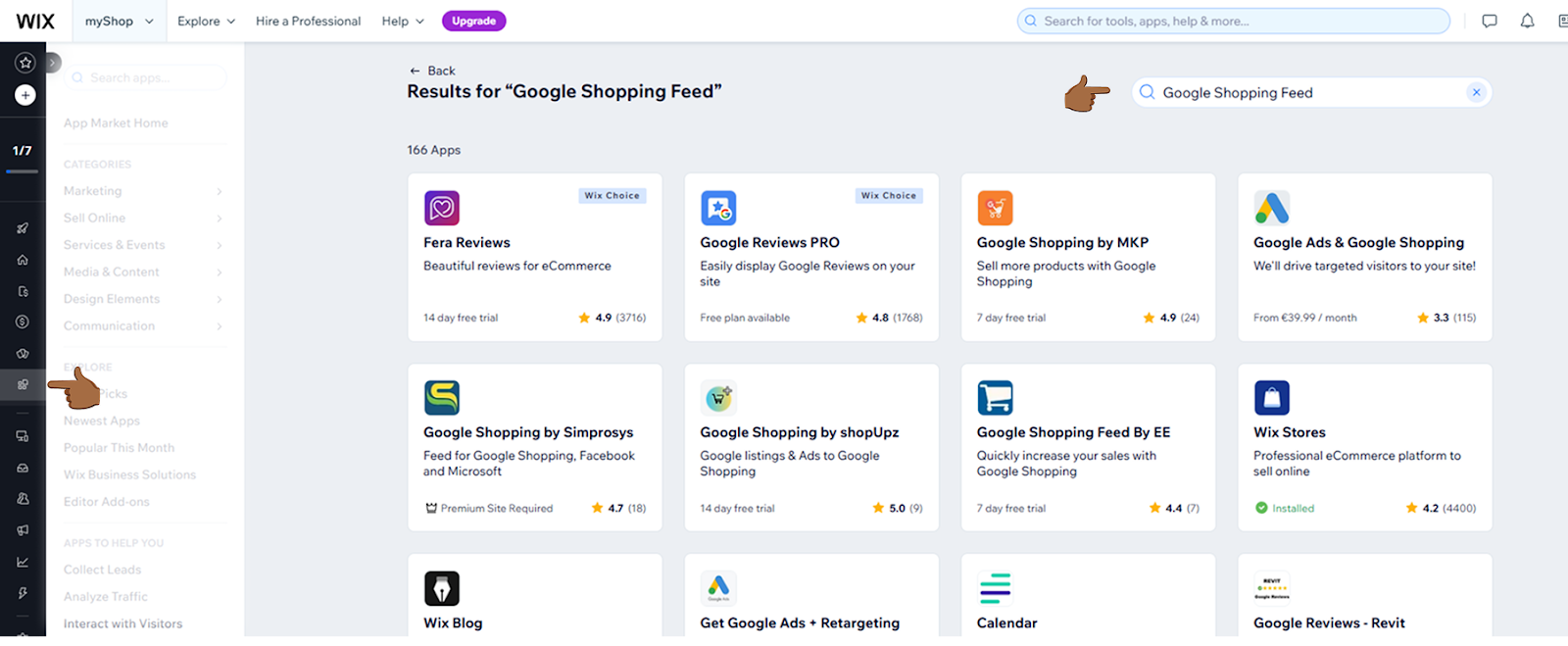Click the 166 Apps count text
Viewport: 1568px width, 646px height.
[x=434, y=150]
